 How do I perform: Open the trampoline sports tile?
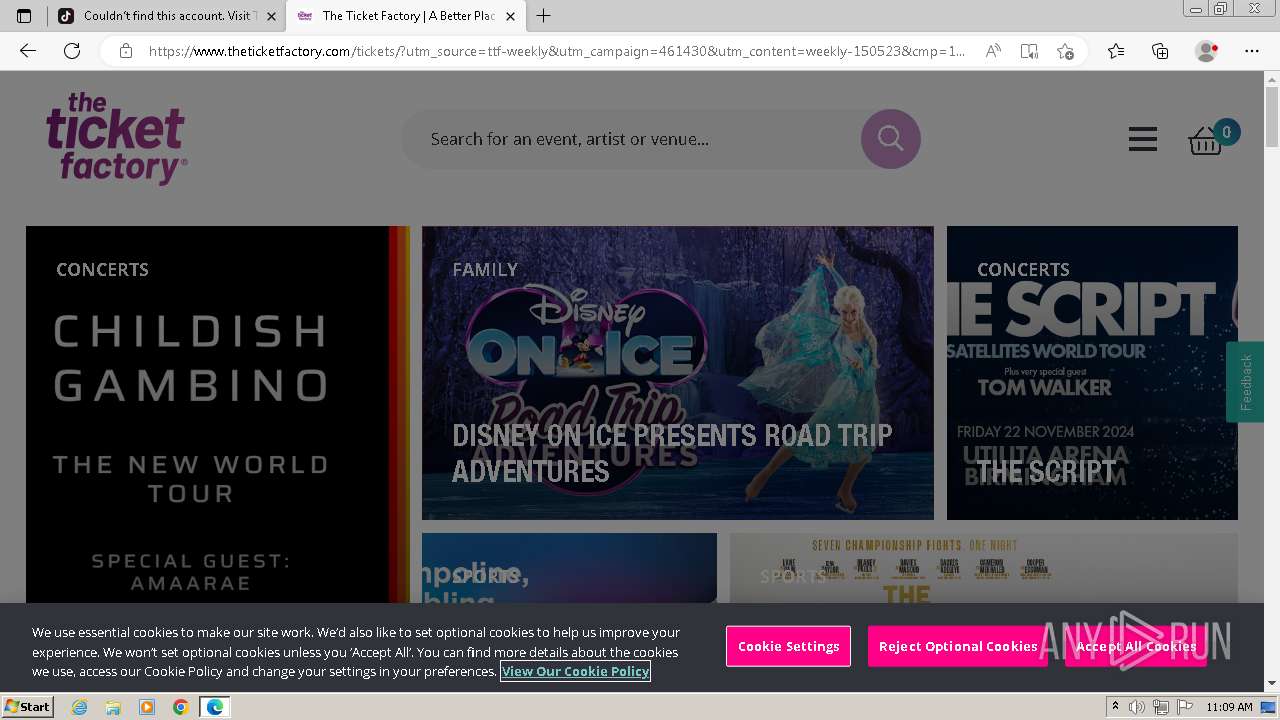coord(569,568)
